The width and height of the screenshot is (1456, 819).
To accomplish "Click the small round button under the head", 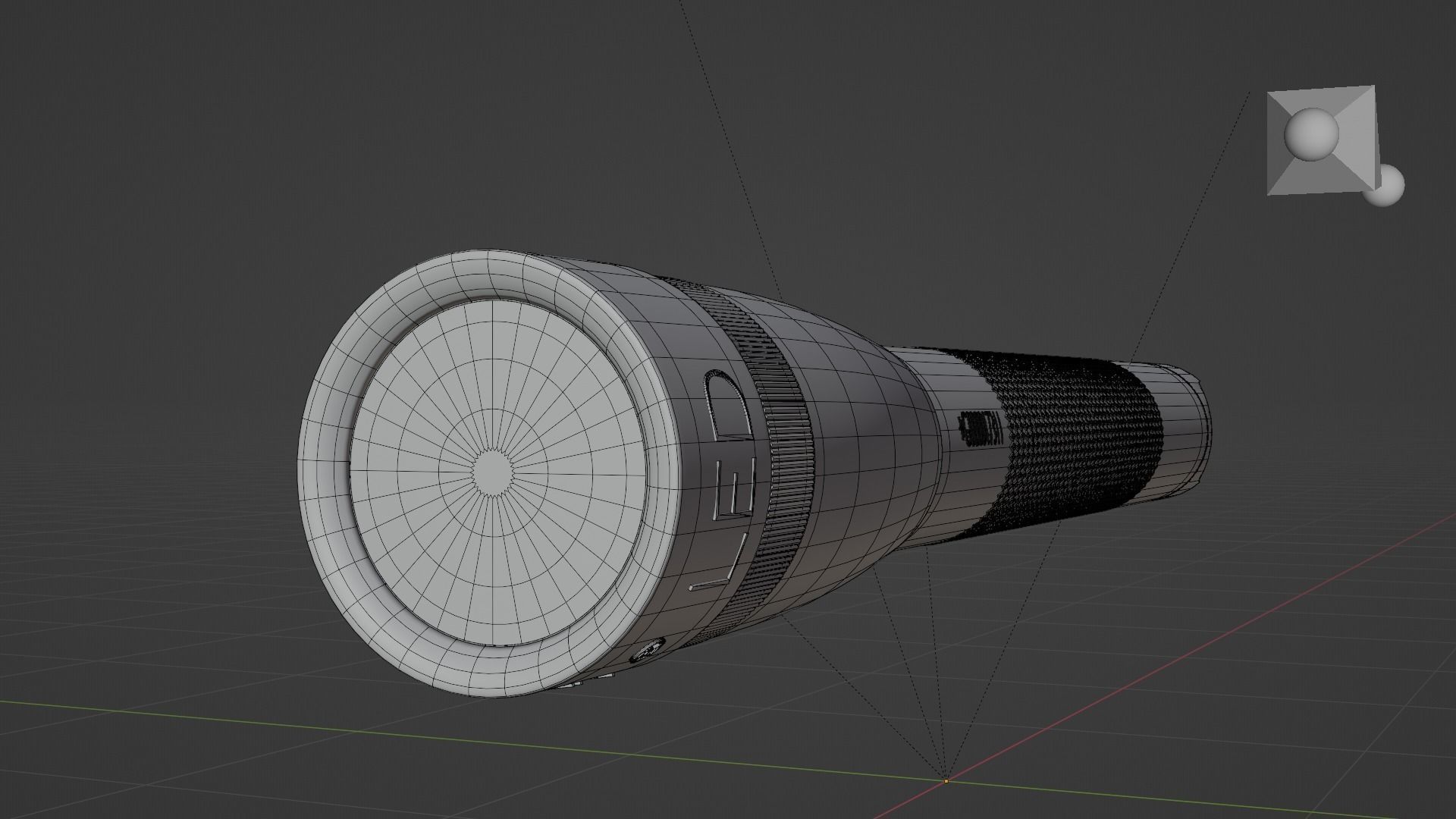I will click(x=646, y=651).
